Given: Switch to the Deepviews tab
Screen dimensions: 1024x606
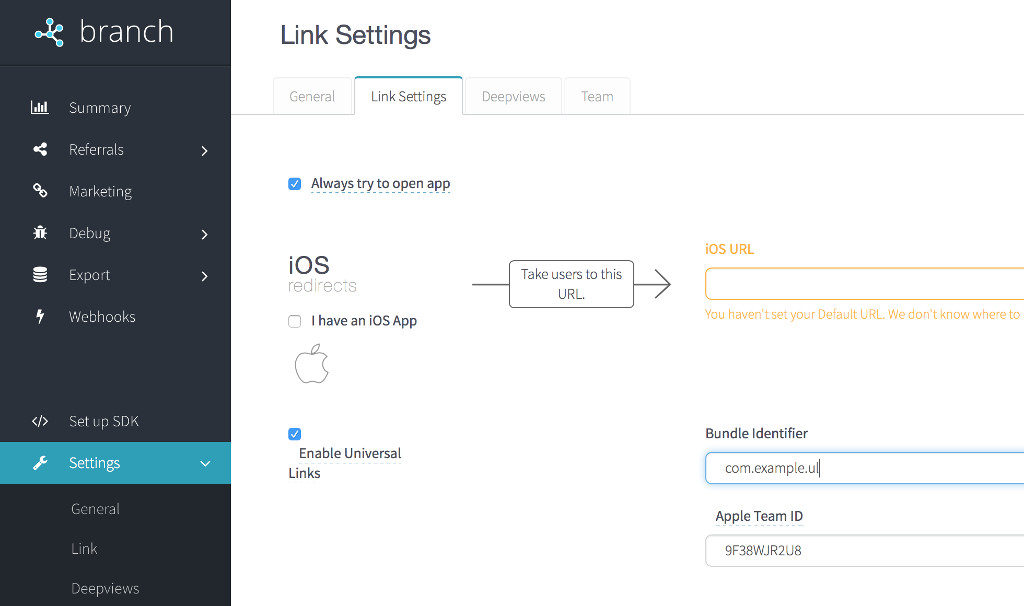Looking at the screenshot, I should click(513, 97).
